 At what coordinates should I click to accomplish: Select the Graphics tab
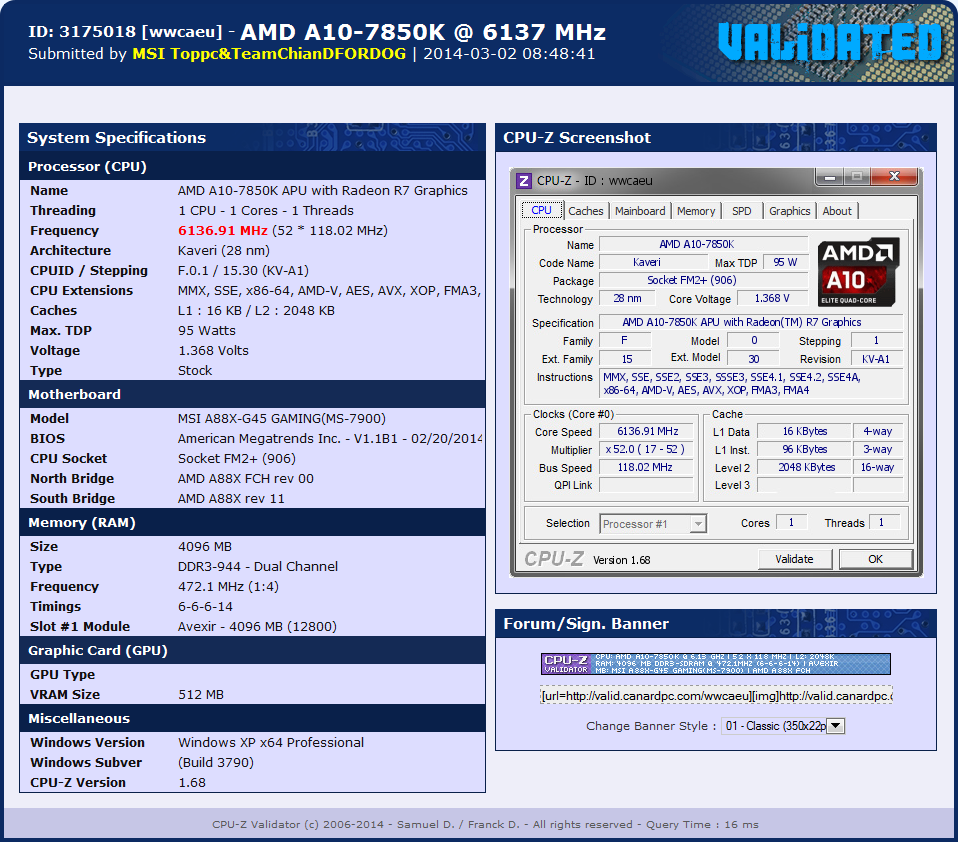[789, 211]
